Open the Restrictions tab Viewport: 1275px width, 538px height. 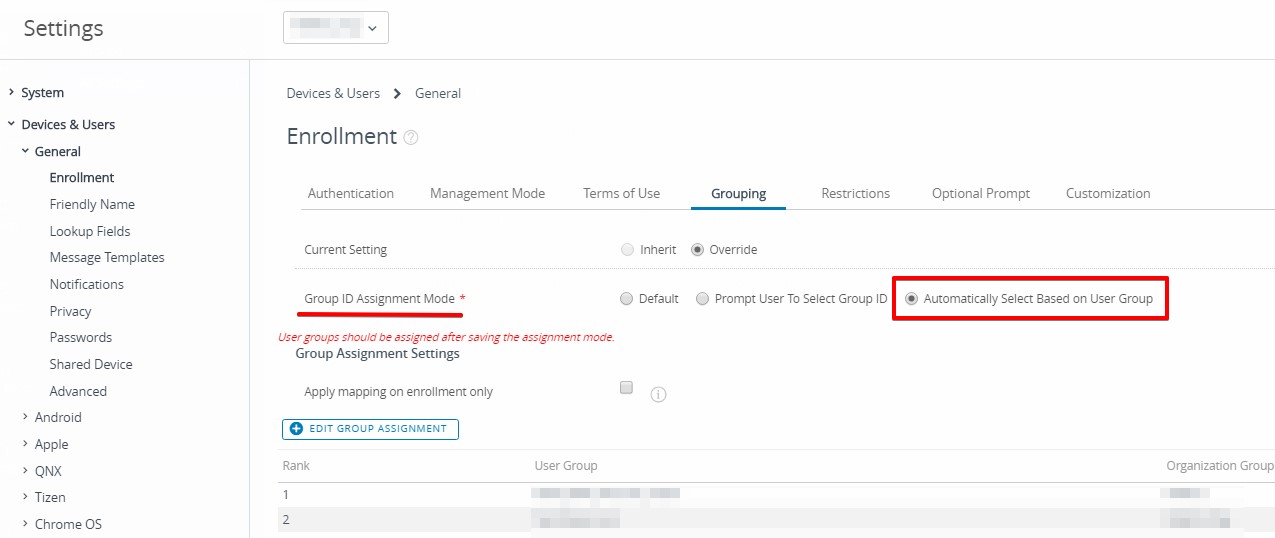(855, 194)
